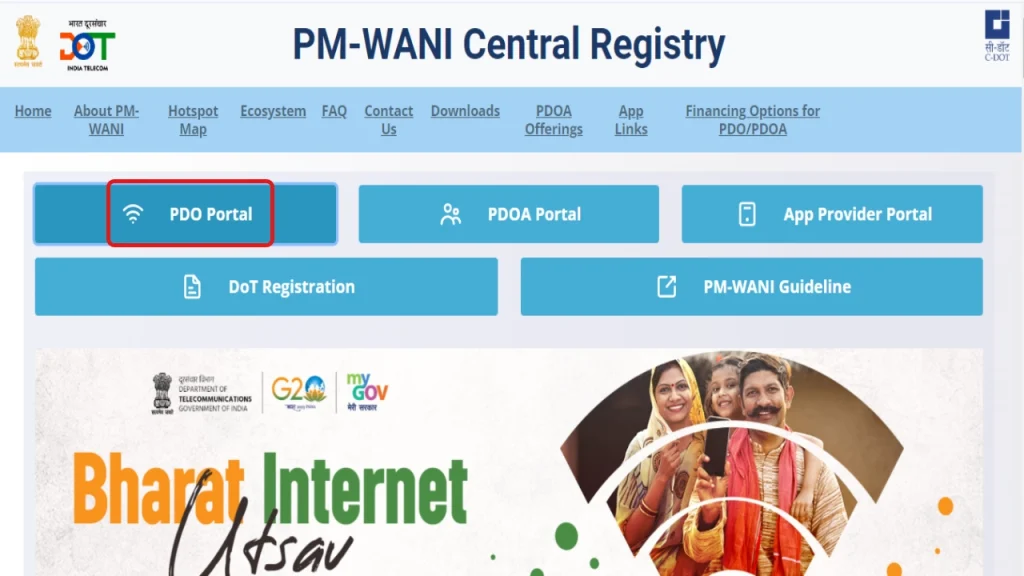Open Financing Options for PDO/PDOA
1024x576 pixels.
click(x=752, y=120)
